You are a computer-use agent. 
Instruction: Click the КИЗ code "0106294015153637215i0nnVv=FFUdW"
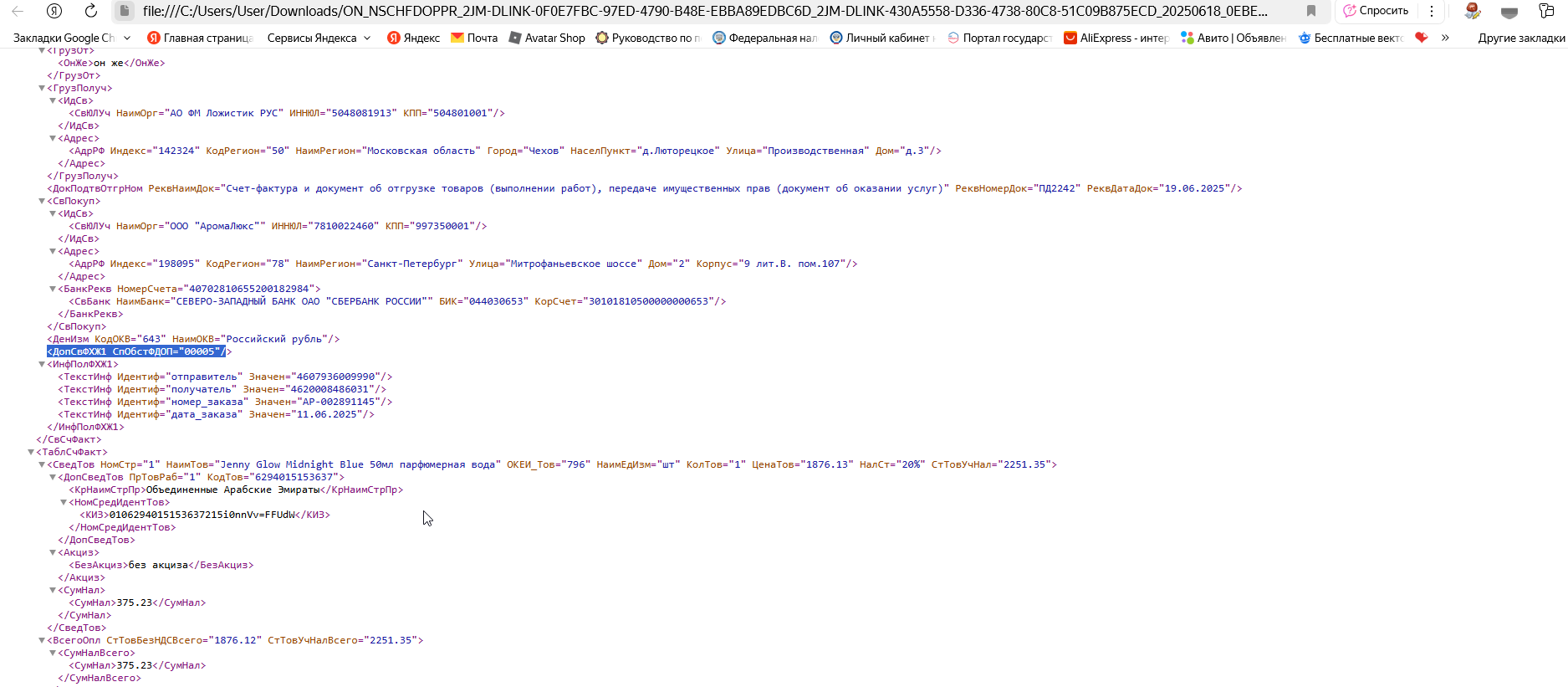click(203, 515)
